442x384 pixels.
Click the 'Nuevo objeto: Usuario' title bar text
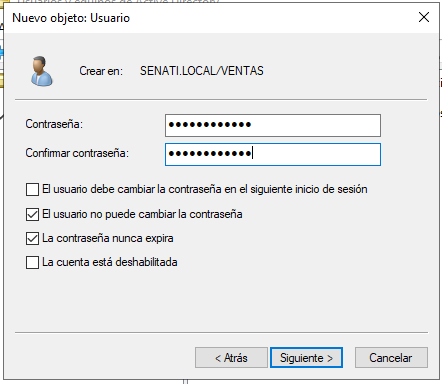click(x=71, y=18)
